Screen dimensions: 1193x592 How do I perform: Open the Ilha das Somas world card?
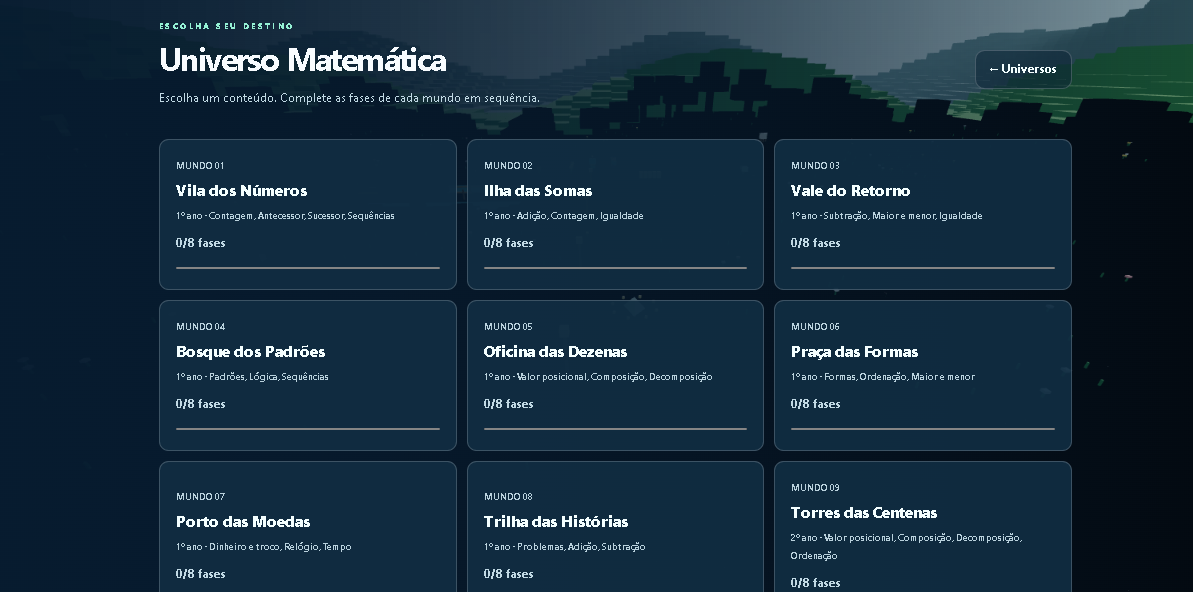[615, 215]
